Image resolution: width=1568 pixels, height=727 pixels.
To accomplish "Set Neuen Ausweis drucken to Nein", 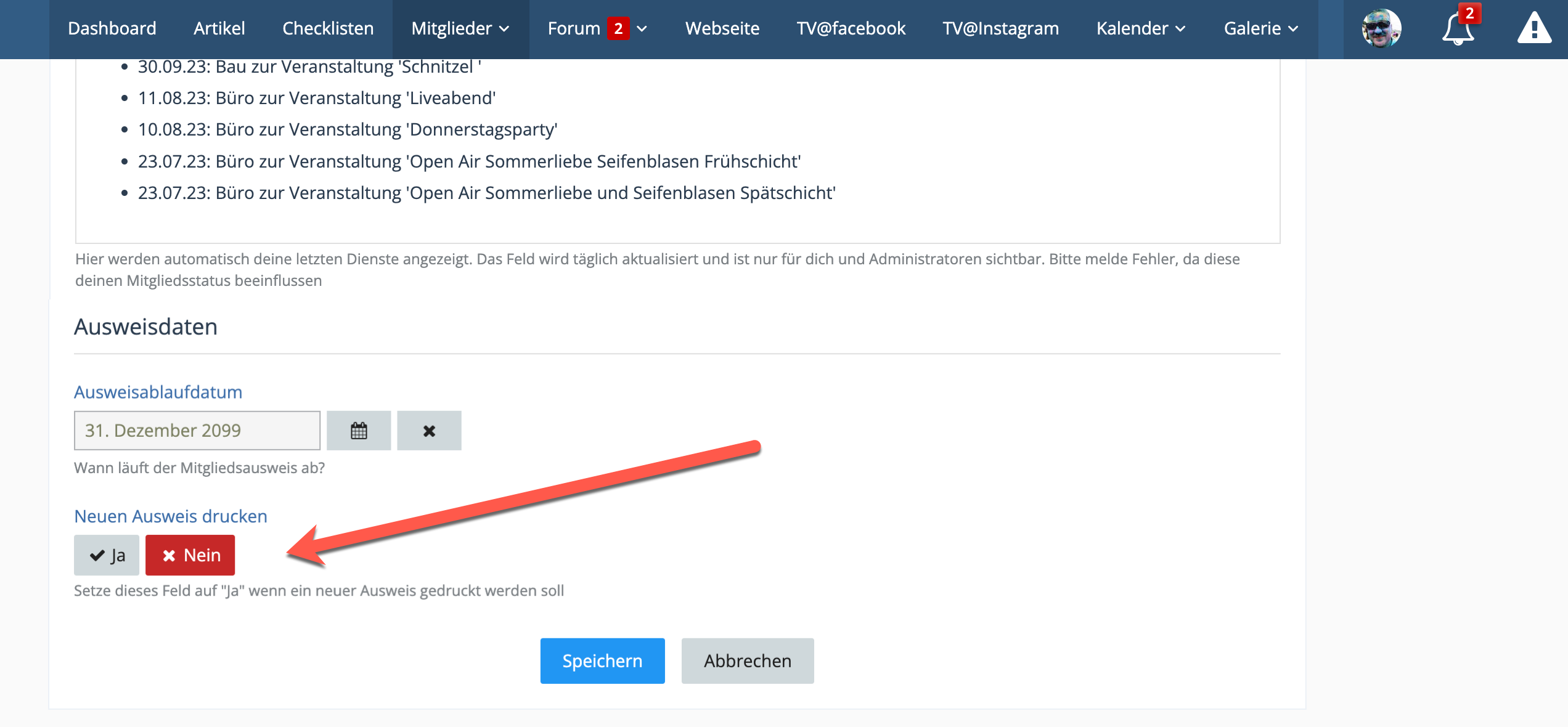I will click(x=190, y=555).
